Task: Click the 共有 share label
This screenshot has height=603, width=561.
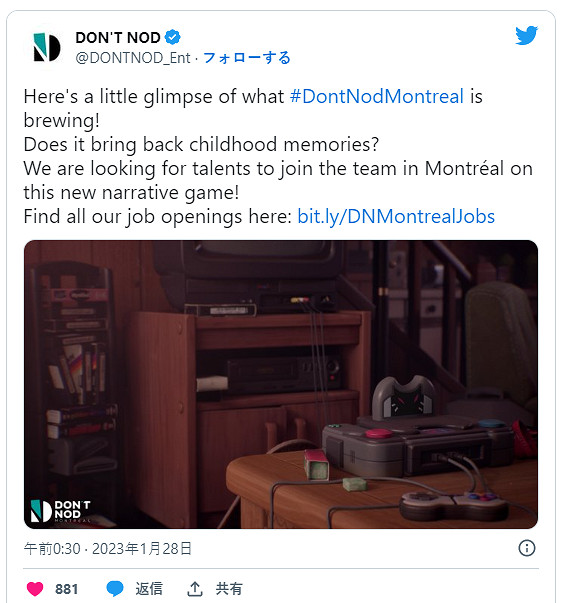Action: pos(229,589)
